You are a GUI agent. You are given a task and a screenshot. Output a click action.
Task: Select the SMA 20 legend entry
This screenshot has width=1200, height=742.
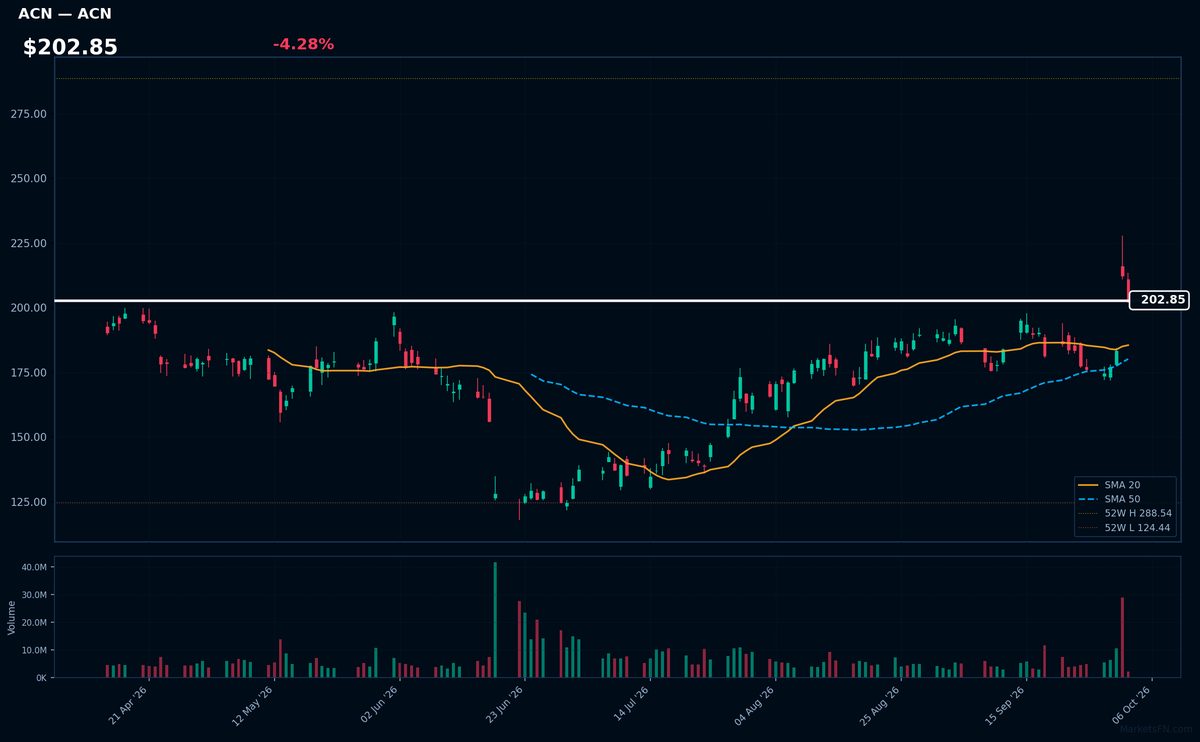tap(1125, 485)
